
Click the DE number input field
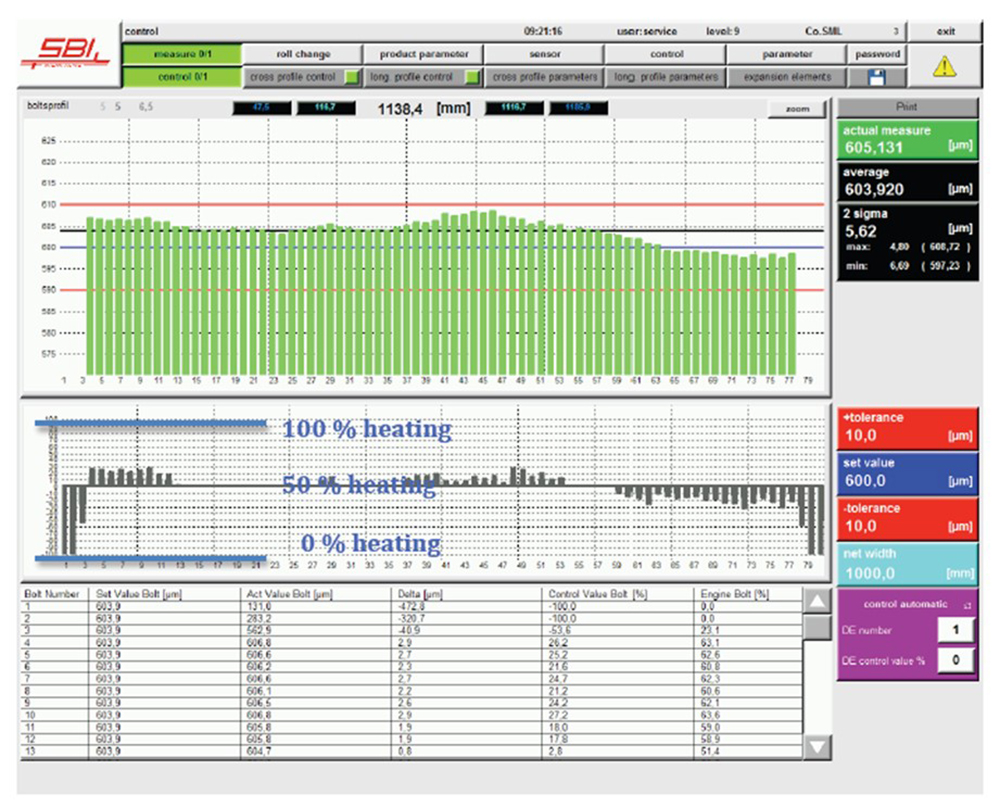[955, 630]
